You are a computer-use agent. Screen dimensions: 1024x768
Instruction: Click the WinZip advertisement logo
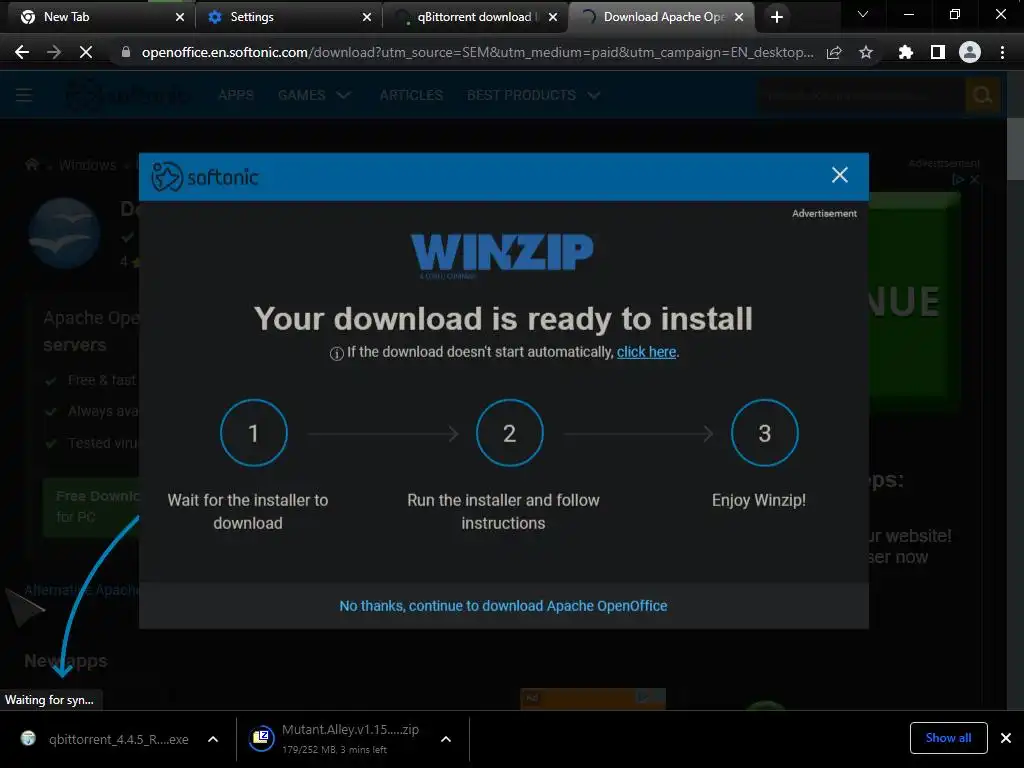pyautogui.click(x=502, y=253)
